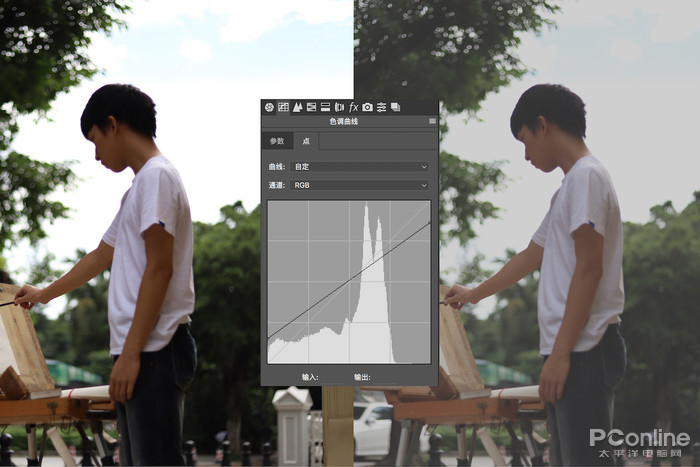Screen dimensions: 700x467
Task: Open the Detail panel mountain icon
Action: click(x=297, y=107)
